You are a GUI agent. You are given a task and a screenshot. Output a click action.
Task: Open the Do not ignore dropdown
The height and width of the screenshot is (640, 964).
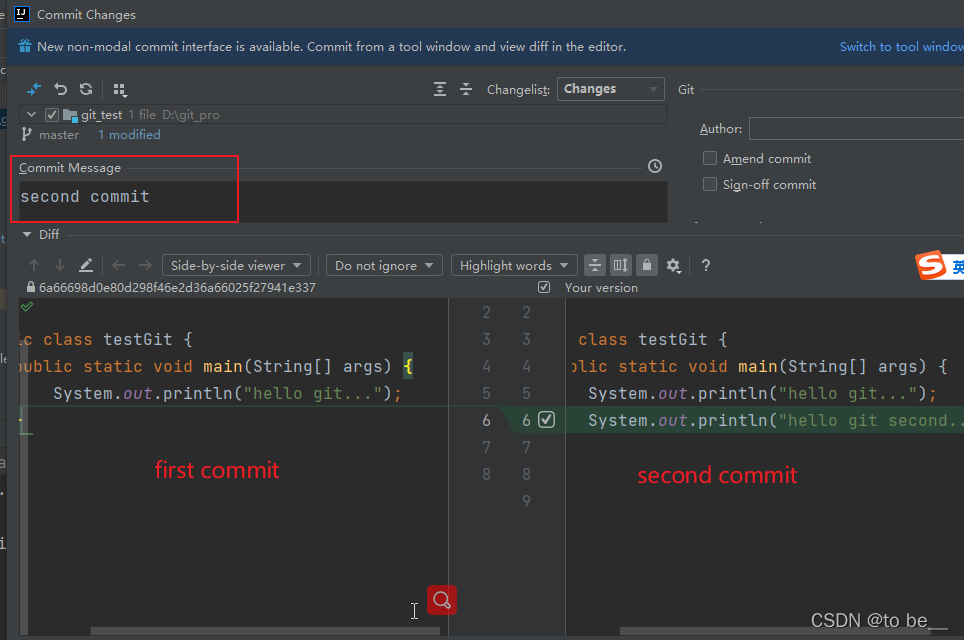coord(384,266)
